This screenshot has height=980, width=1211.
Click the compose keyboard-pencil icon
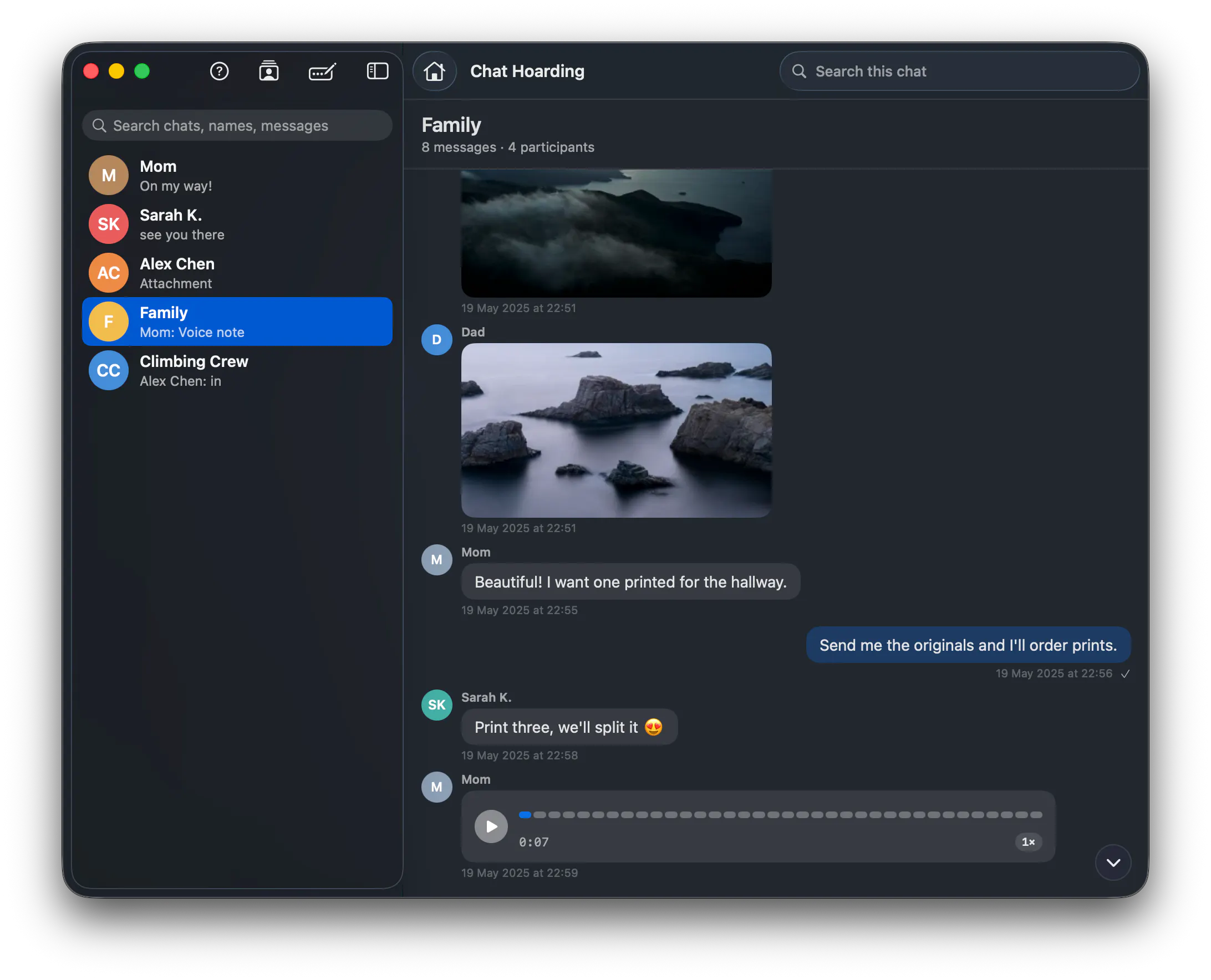pyautogui.click(x=322, y=71)
